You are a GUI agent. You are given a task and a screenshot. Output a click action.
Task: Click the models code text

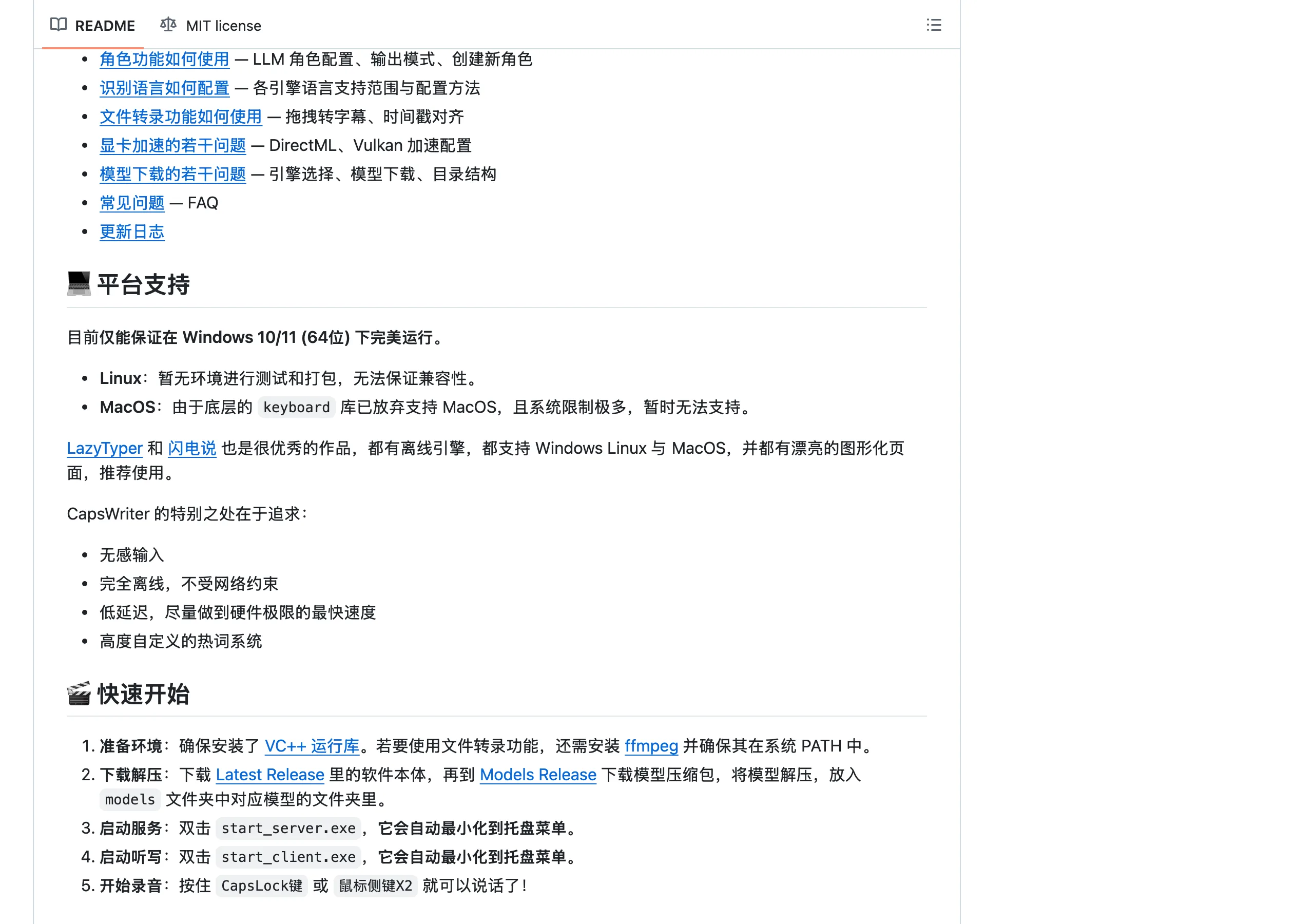(x=130, y=800)
